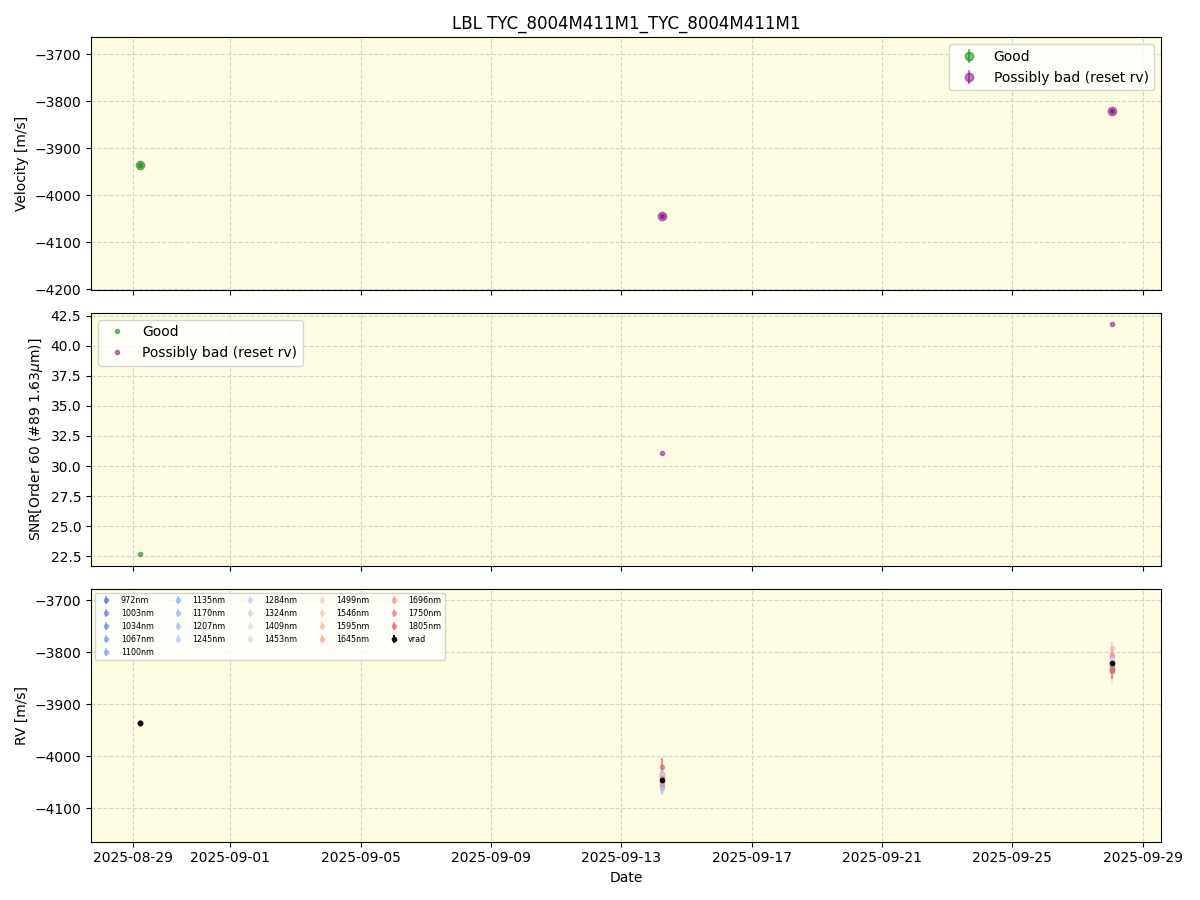Click the purple SNR point near 31
Image resolution: width=1200 pixels, height=900 pixels.
point(662,453)
